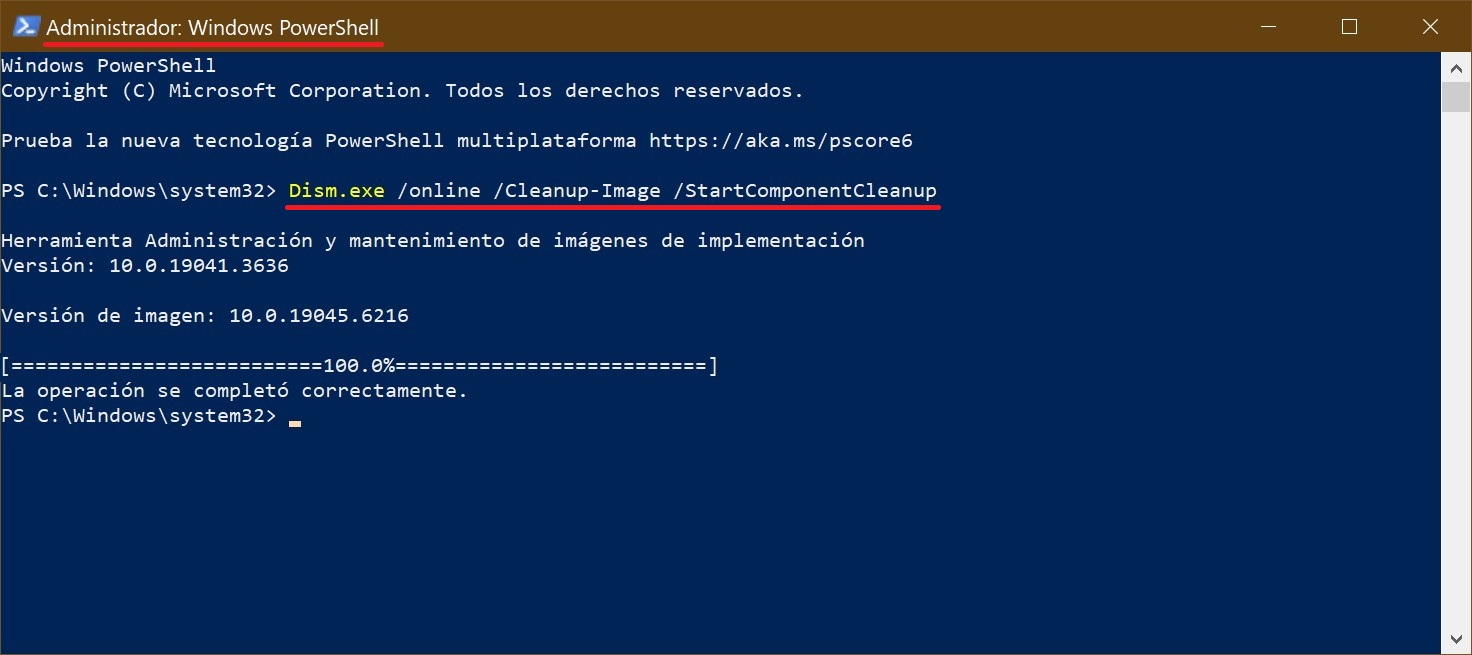Click the 'La operación se completó correctamente' line

(234, 391)
